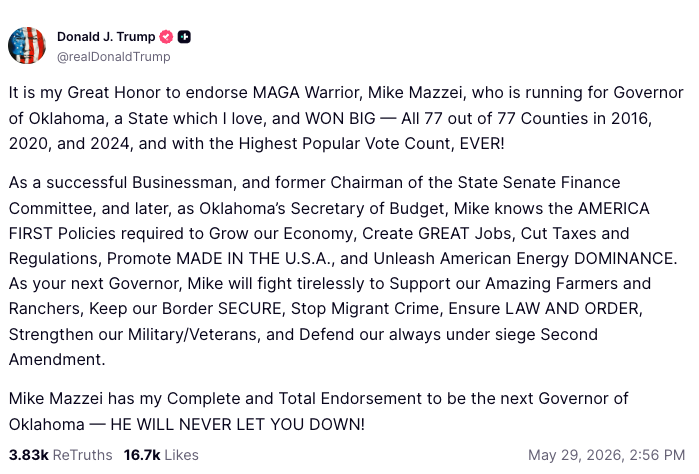The width and height of the screenshot is (699, 474).
Task: Click the pink verified checkmark badge
Action: [x=167, y=37]
